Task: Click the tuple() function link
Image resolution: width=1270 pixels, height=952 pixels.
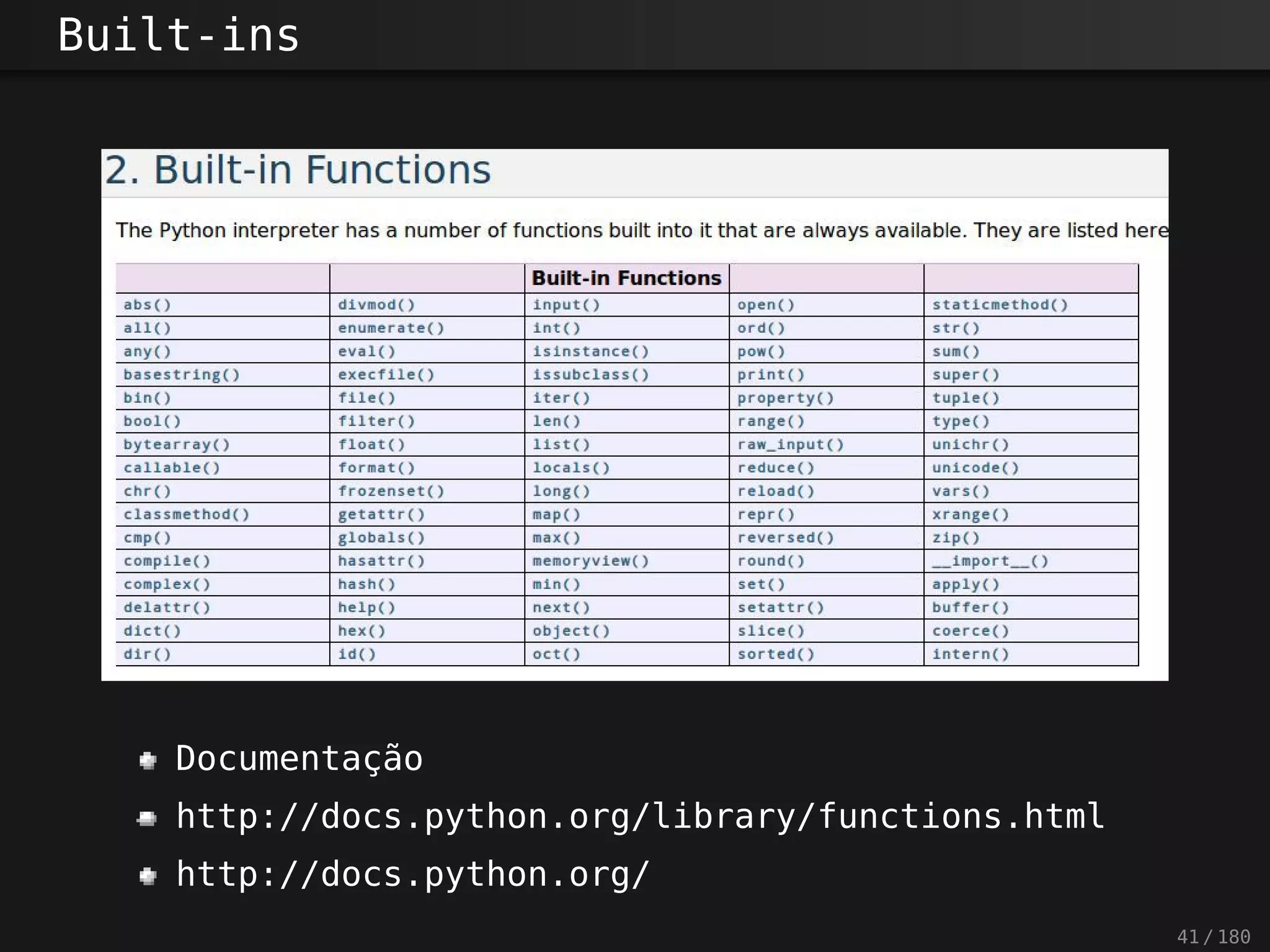Action: [966, 398]
